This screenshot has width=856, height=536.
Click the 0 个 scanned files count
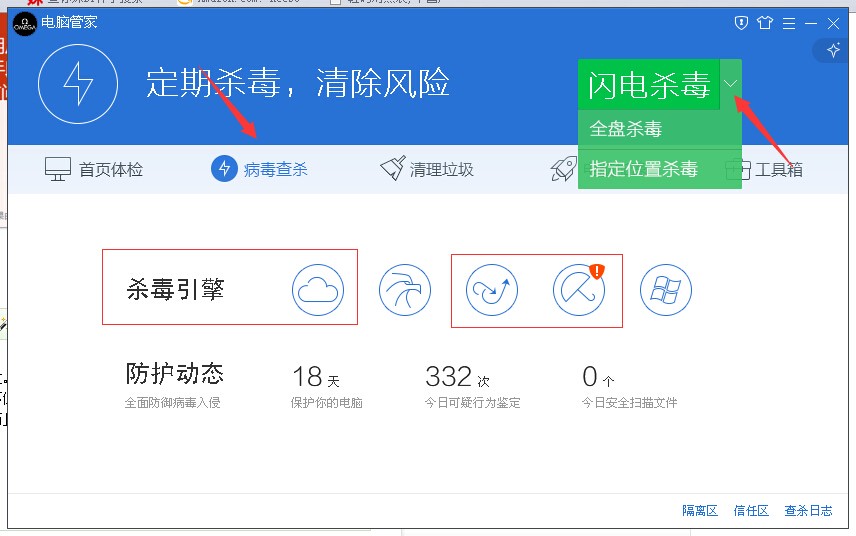[598, 377]
